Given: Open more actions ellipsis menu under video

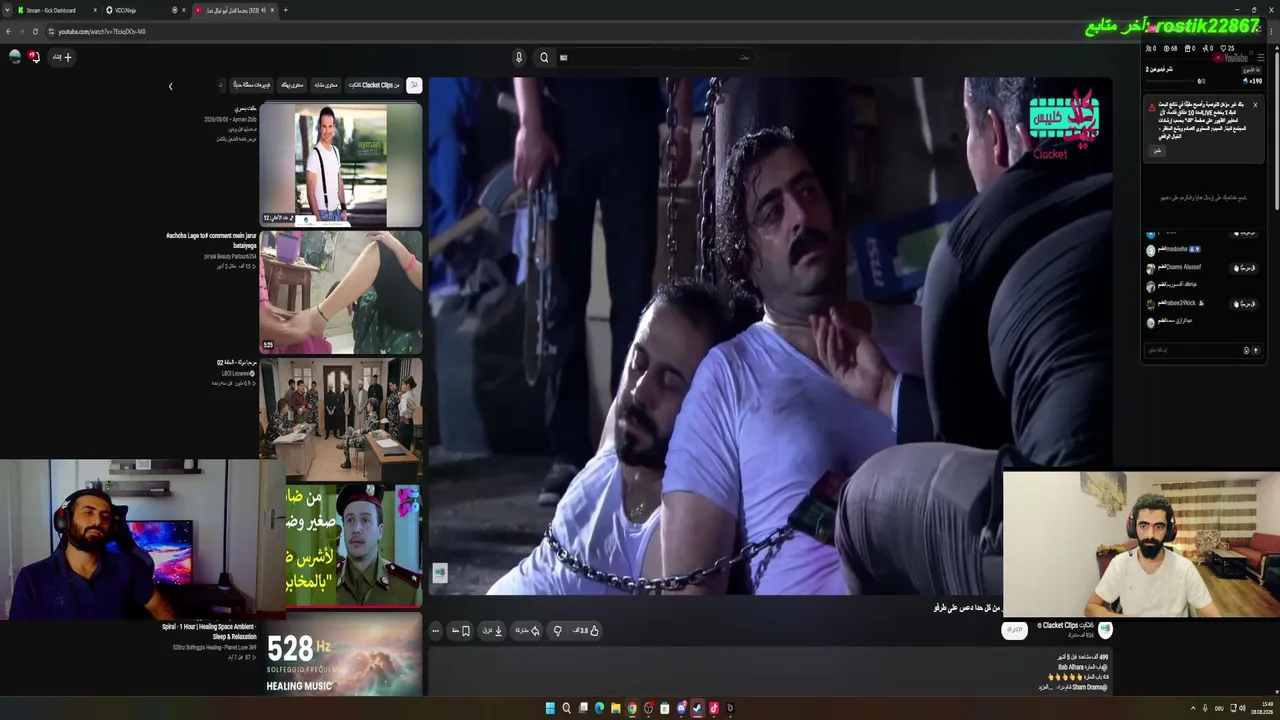Looking at the screenshot, I should [435, 631].
